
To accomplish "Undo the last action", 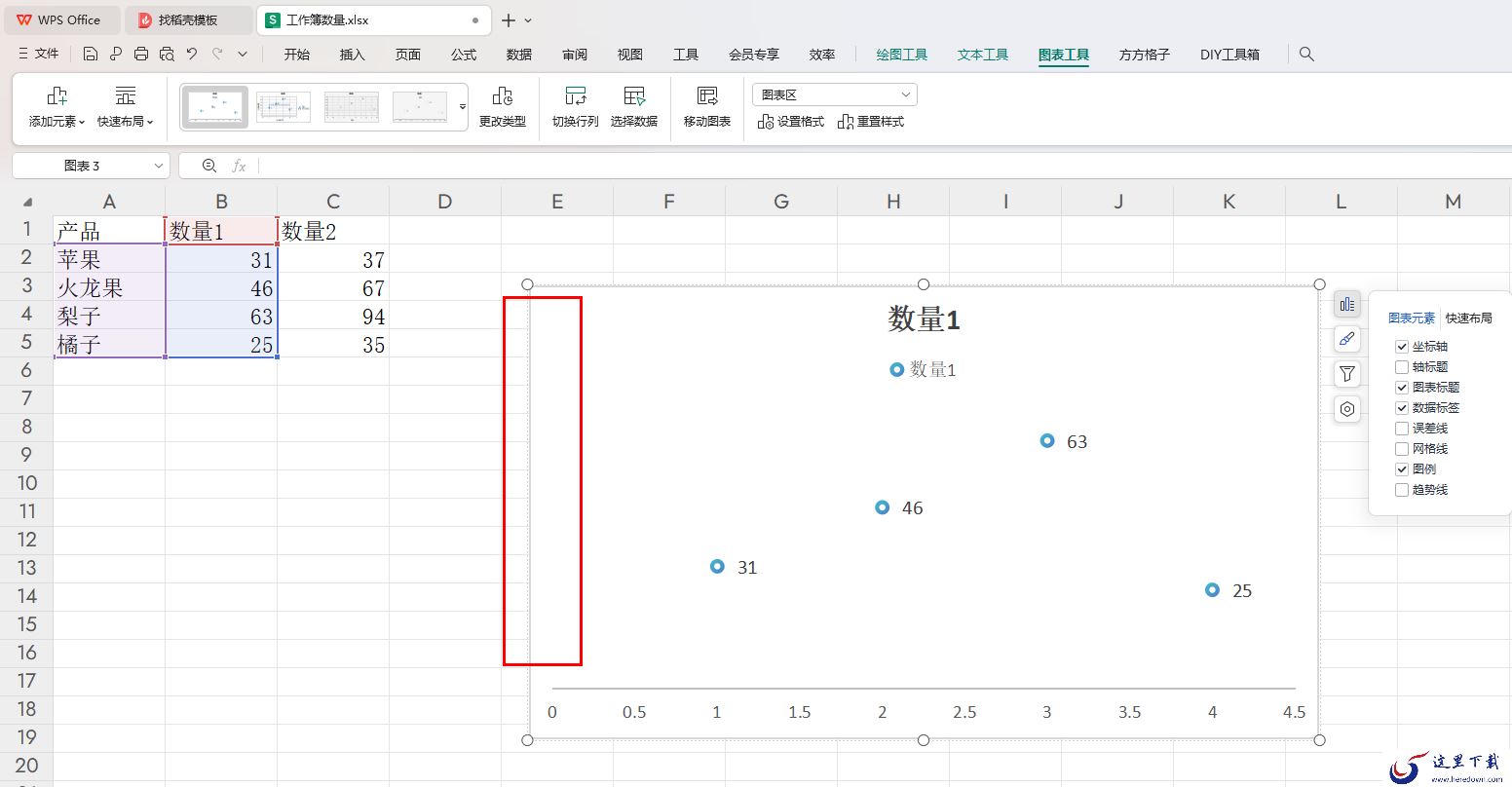I will 192,55.
